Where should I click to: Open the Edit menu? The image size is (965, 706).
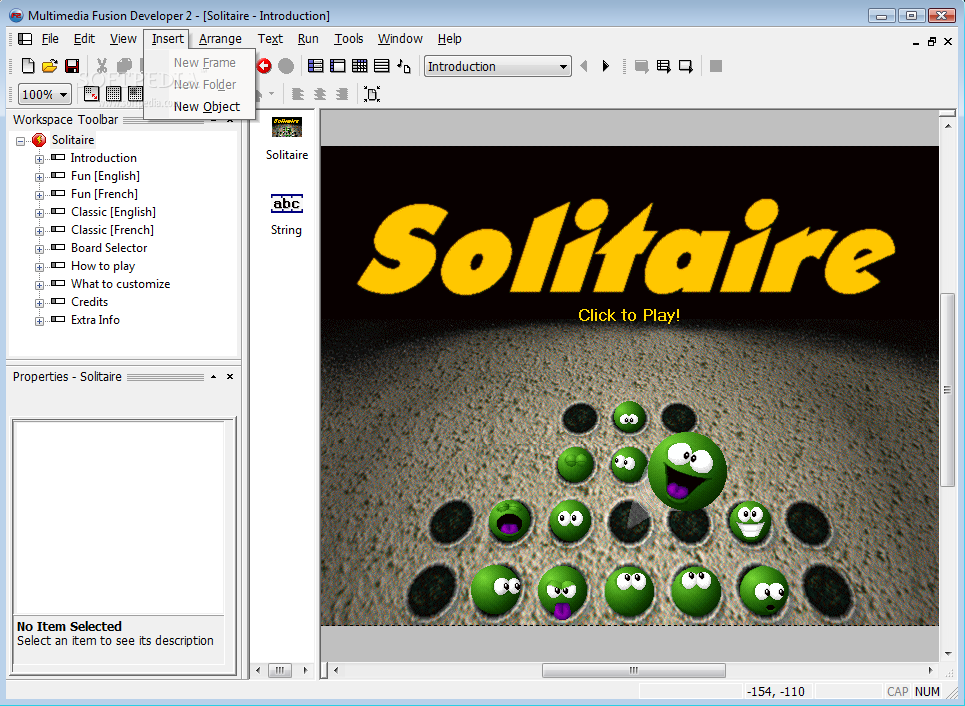[x=84, y=39]
